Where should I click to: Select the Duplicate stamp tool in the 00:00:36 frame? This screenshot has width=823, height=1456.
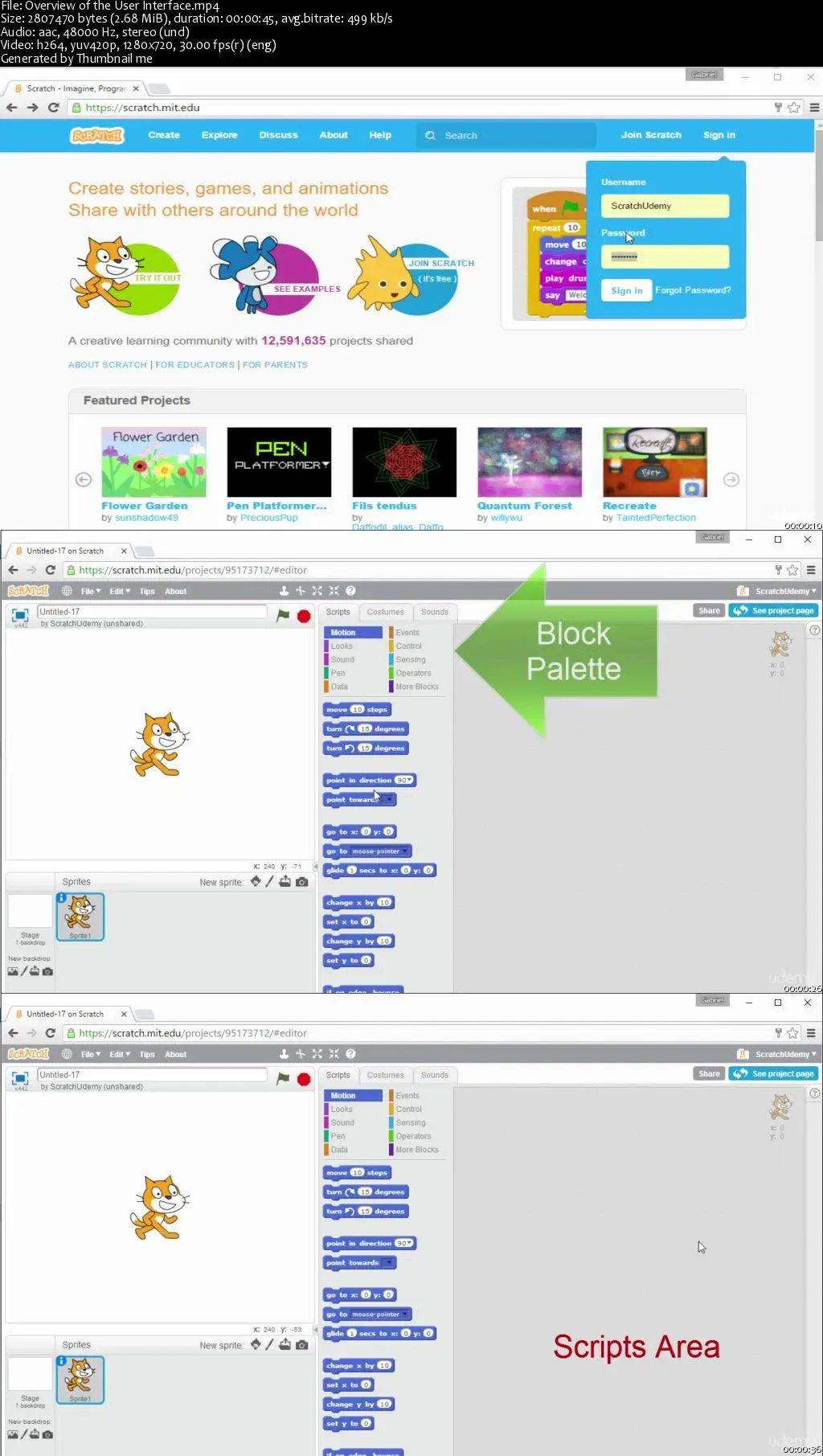(284, 1054)
